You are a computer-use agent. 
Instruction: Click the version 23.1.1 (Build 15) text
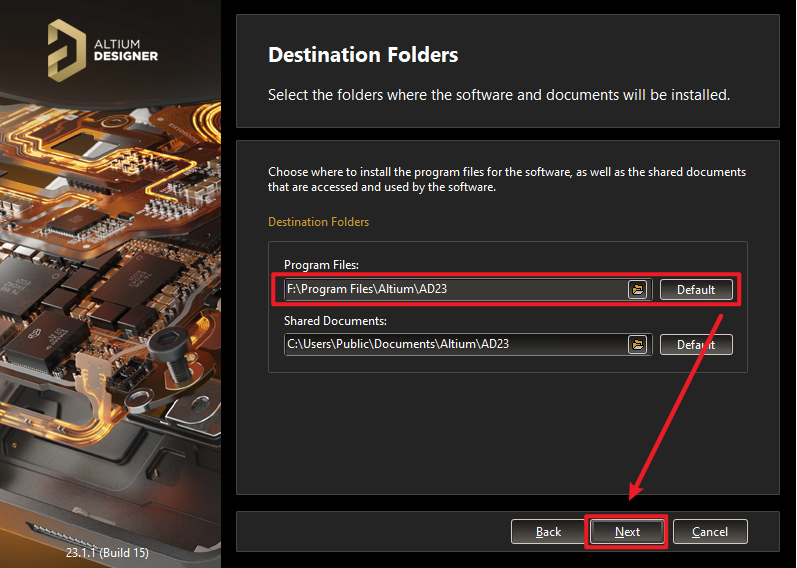coord(107,552)
